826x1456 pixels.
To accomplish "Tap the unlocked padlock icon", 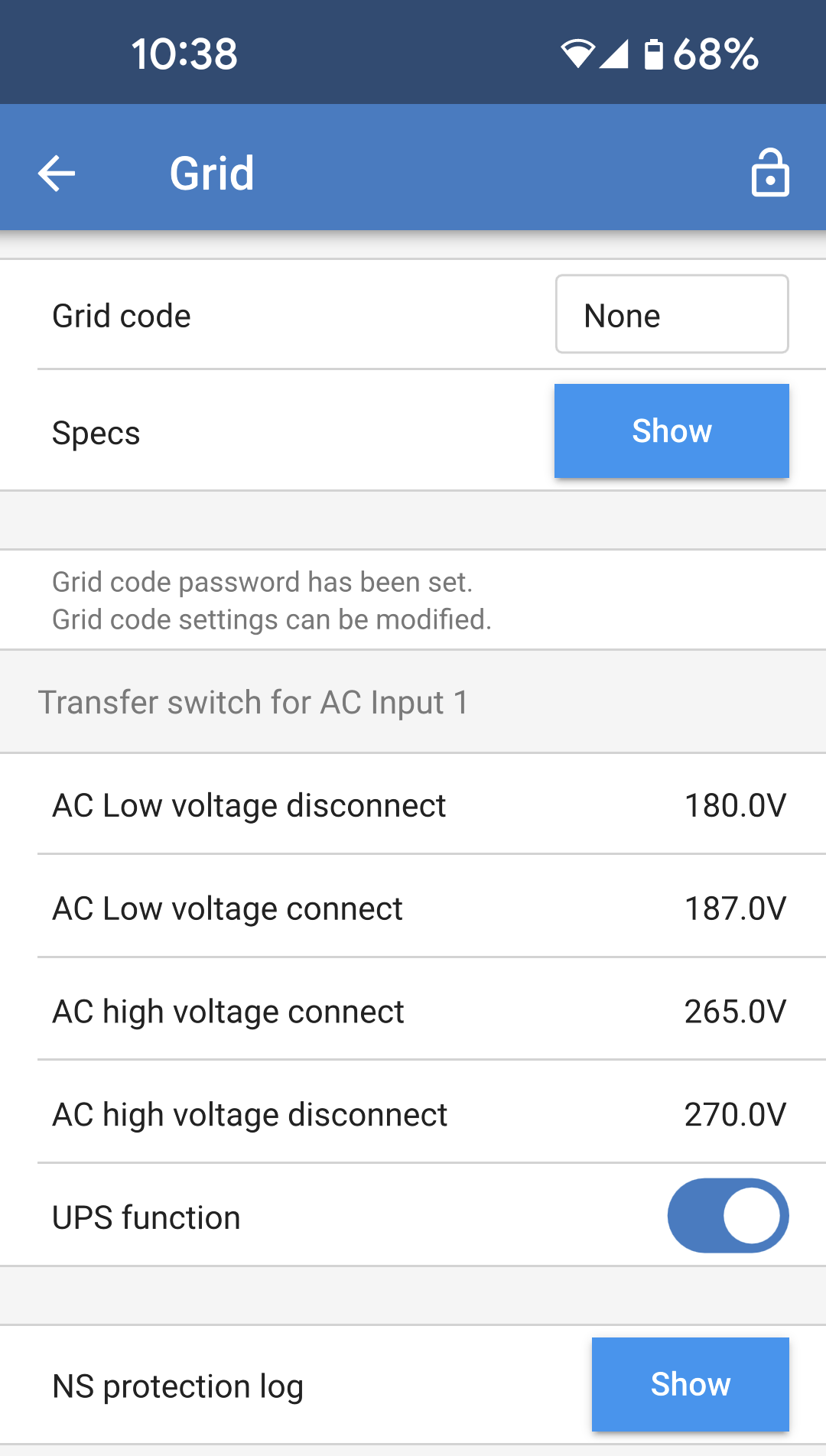I will tap(769, 173).
